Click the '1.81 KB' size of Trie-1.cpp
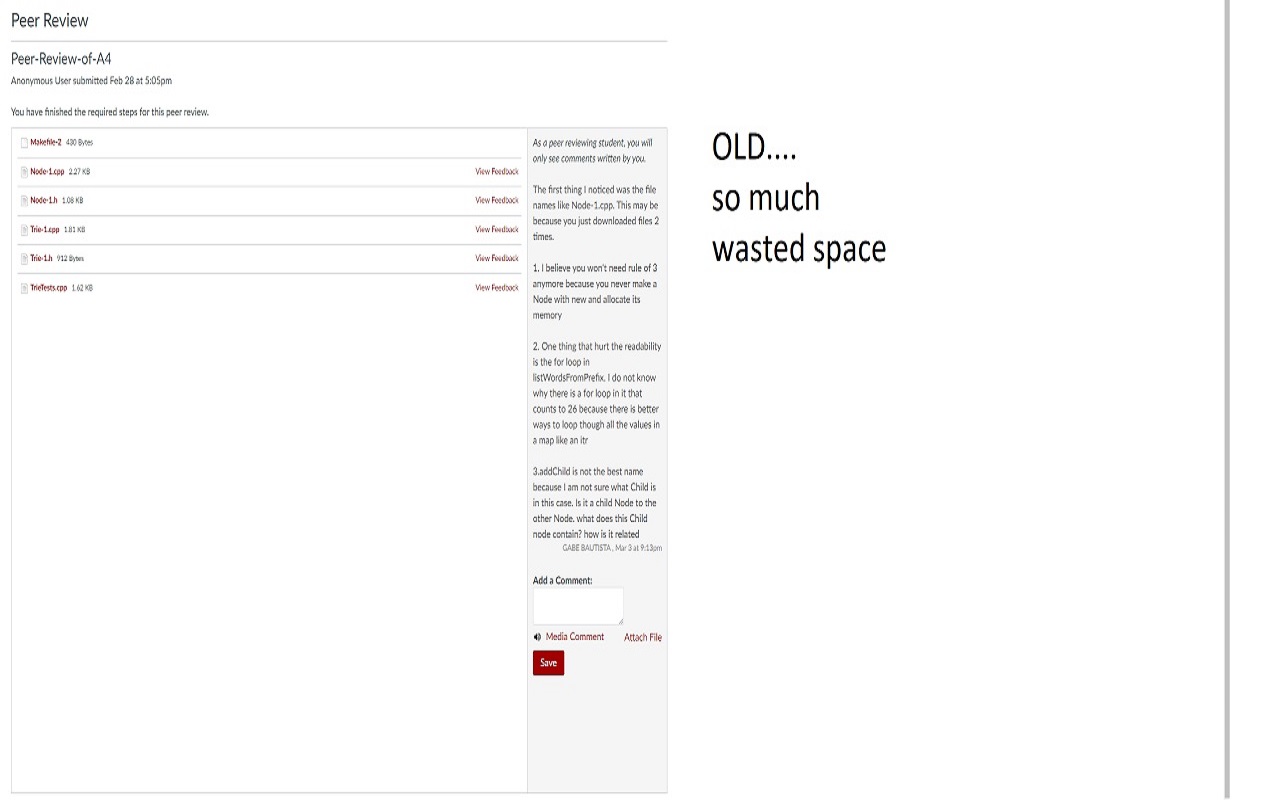 (x=74, y=230)
